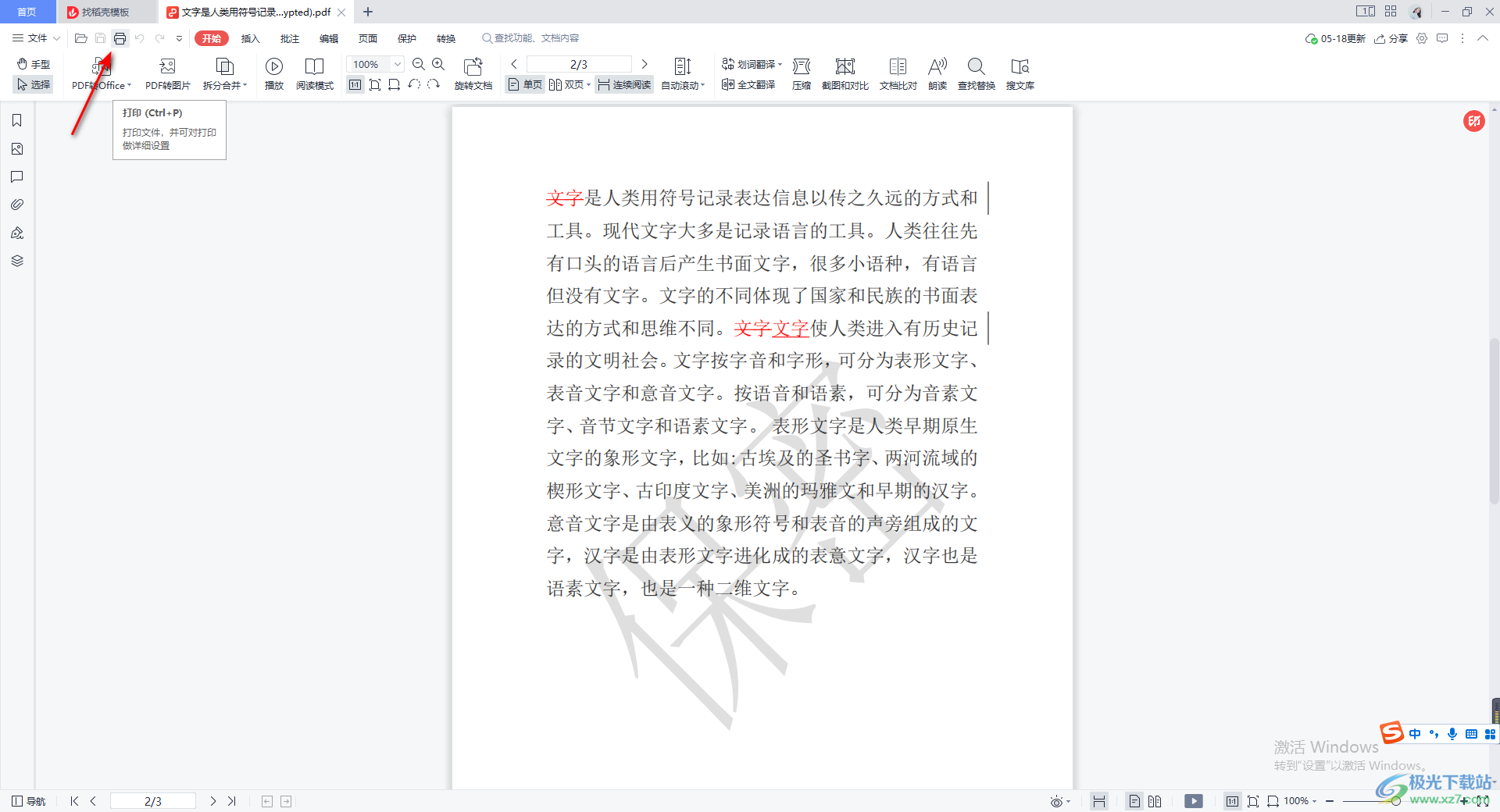The image size is (1500, 812).
Task: Open Comments panel in left sidebar
Action: click(17, 176)
